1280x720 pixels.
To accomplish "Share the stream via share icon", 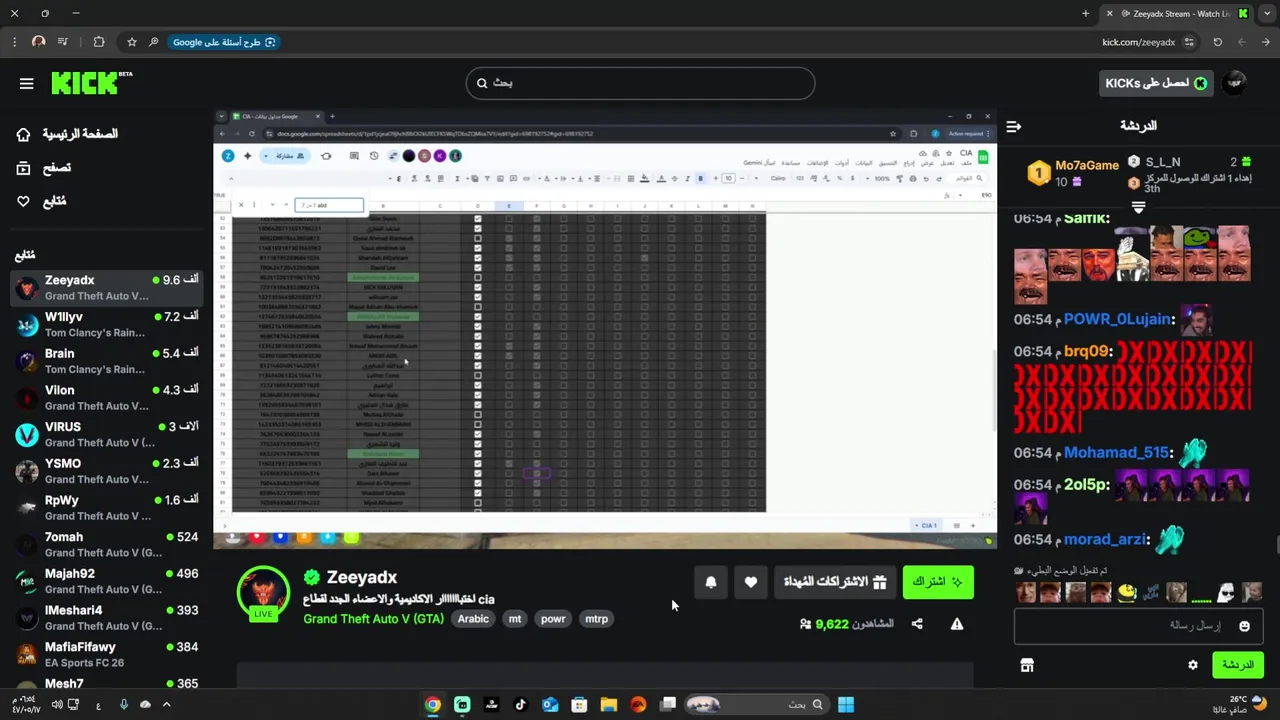I will pyautogui.click(x=917, y=624).
